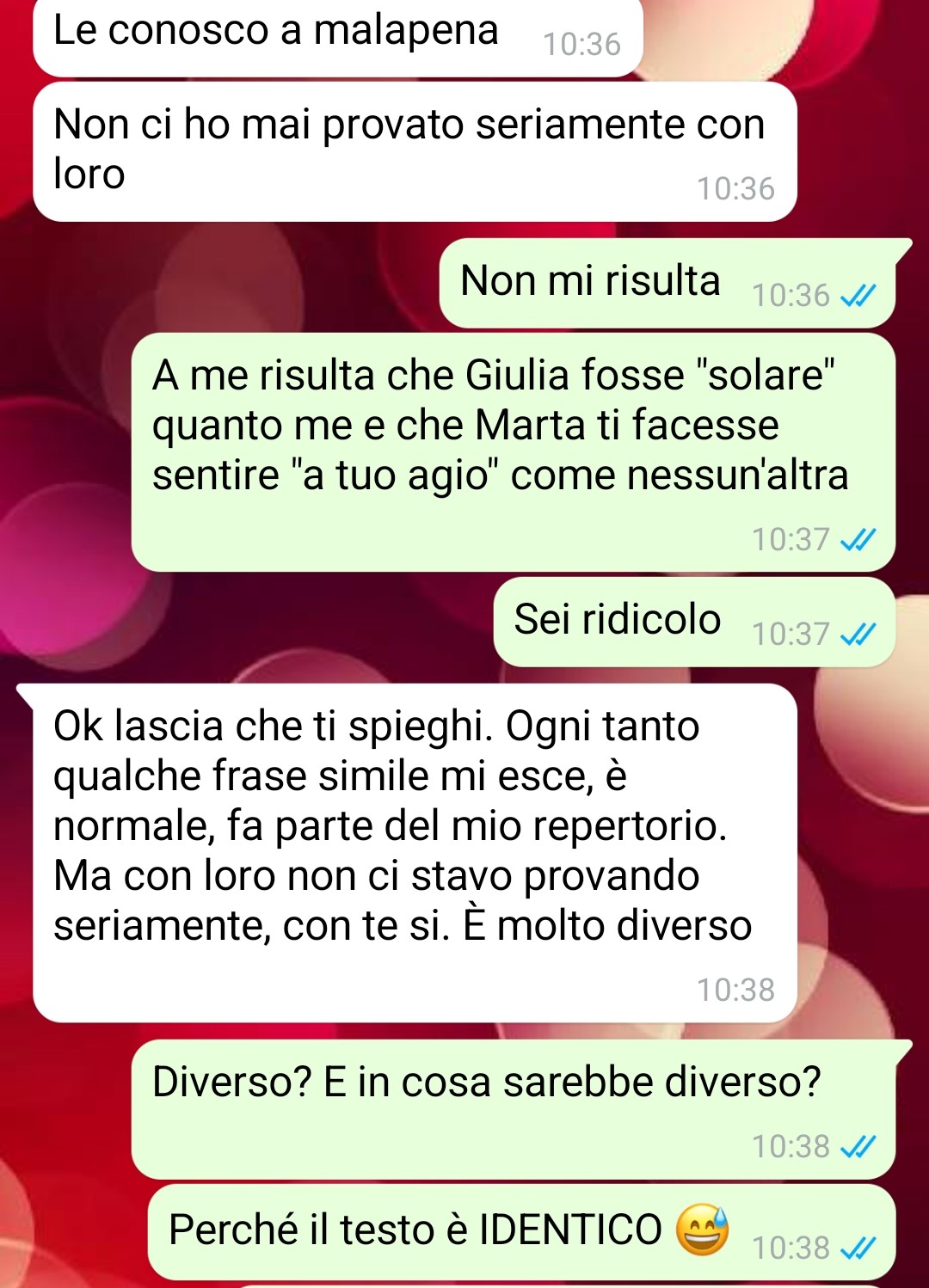Tap the read ticks on "Diverso? E in cosa" message
The height and width of the screenshot is (1288, 929).
coord(858,1146)
